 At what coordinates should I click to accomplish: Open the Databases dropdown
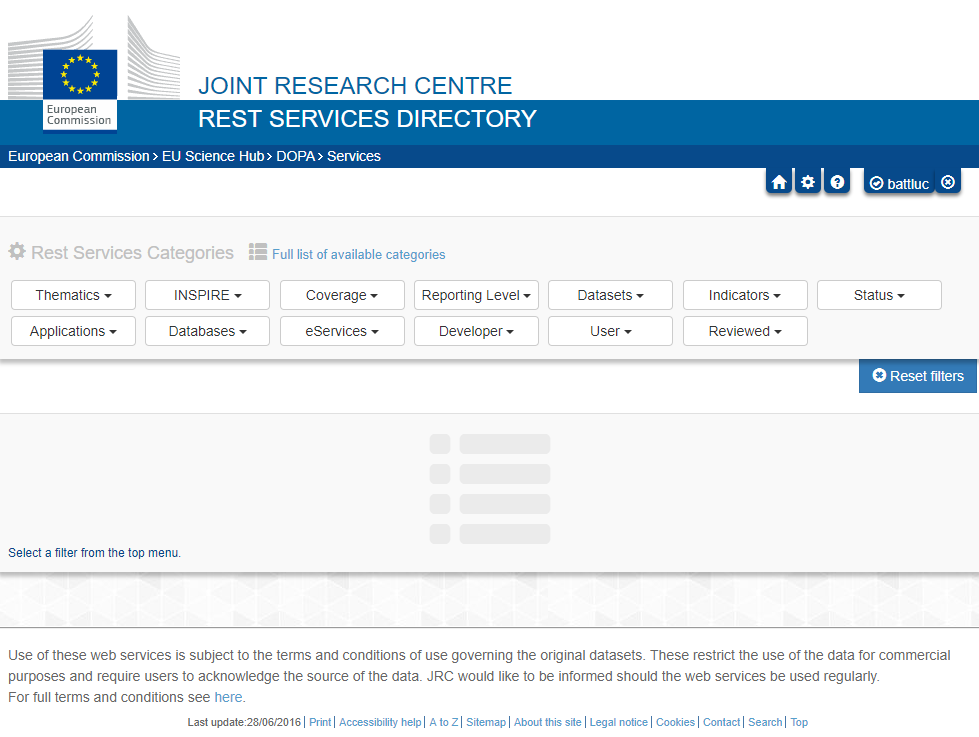pos(207,331)
